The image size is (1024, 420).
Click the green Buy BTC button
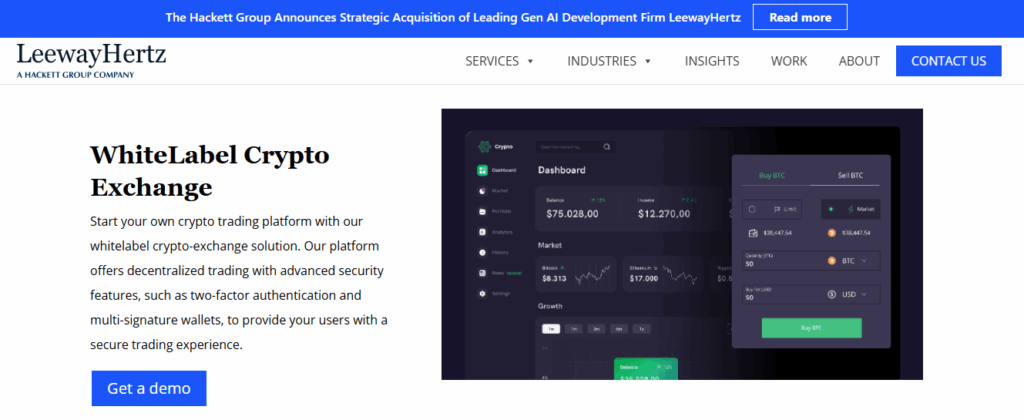tap(811, 328)
